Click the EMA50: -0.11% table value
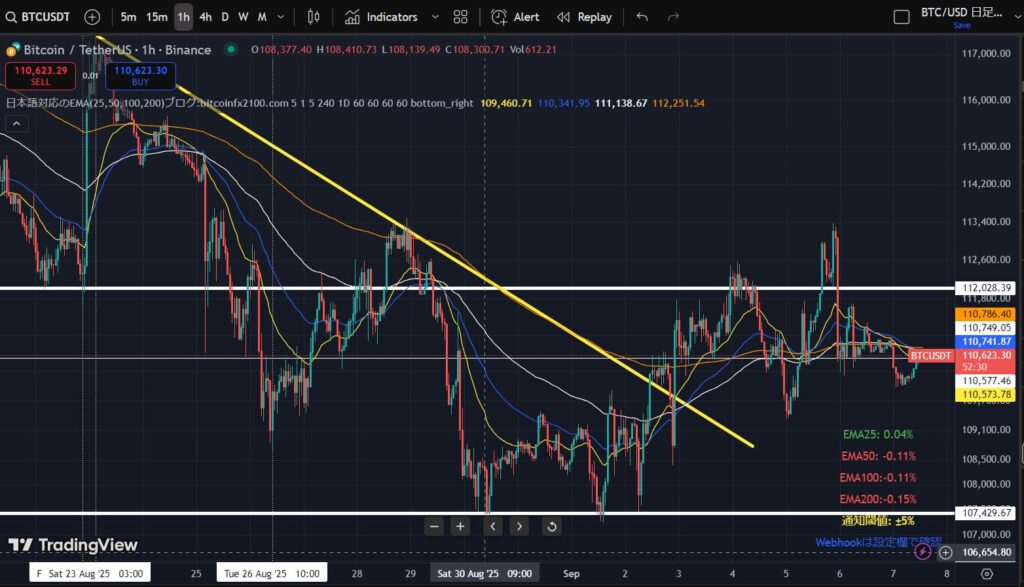1024x587 pixels. pos(878,456)
